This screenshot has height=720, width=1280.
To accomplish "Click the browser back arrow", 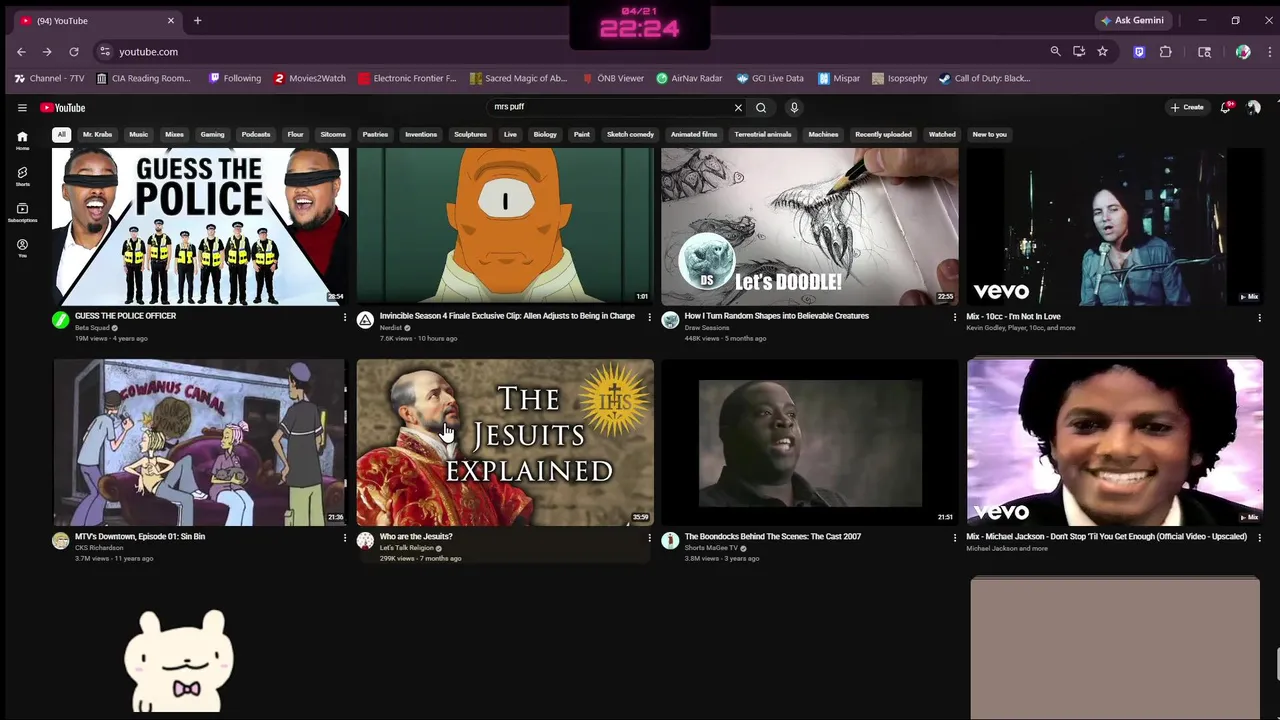I will coord(21,51).
